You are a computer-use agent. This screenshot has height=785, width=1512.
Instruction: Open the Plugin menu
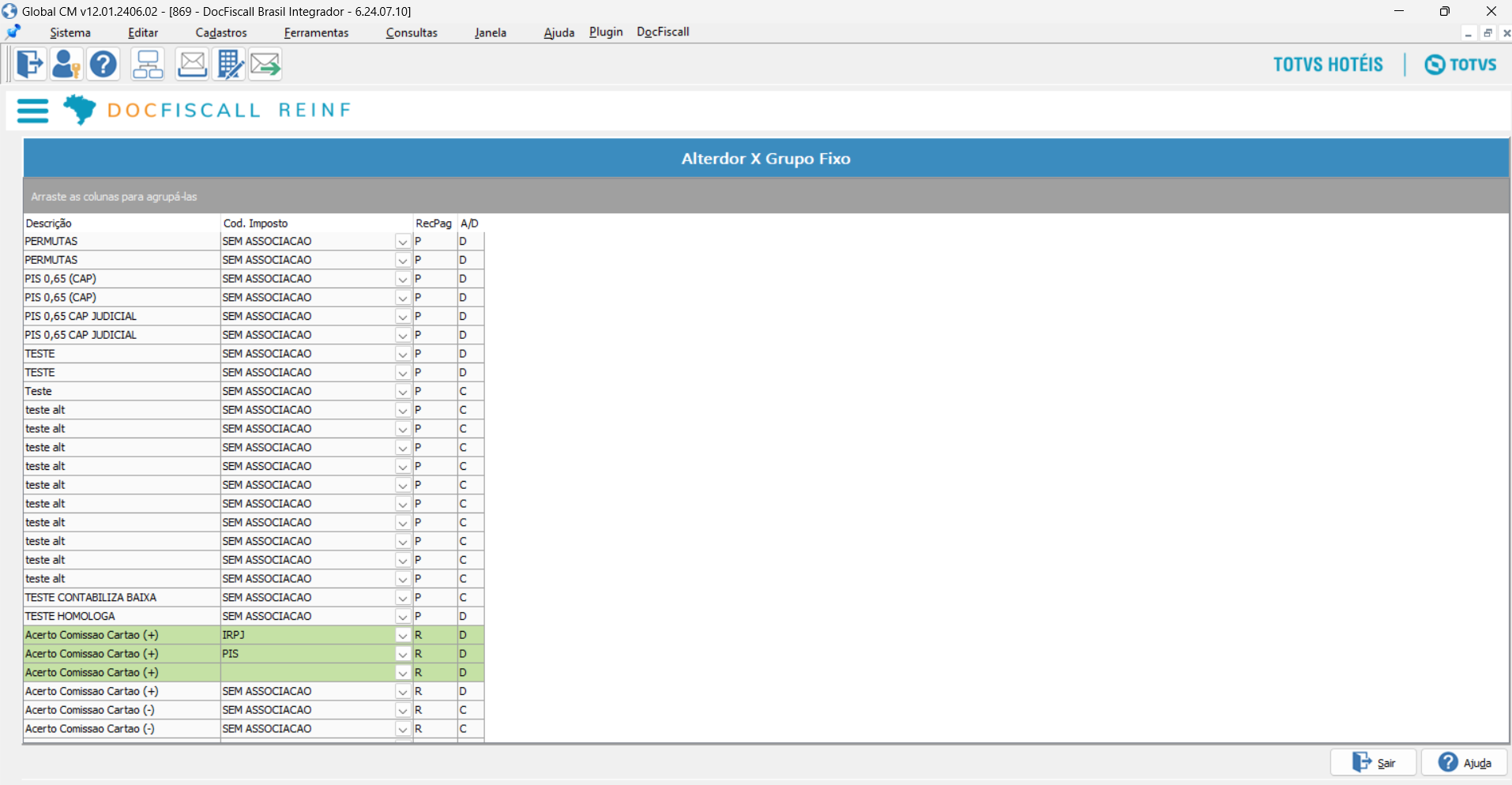click(x=606, y=32)
